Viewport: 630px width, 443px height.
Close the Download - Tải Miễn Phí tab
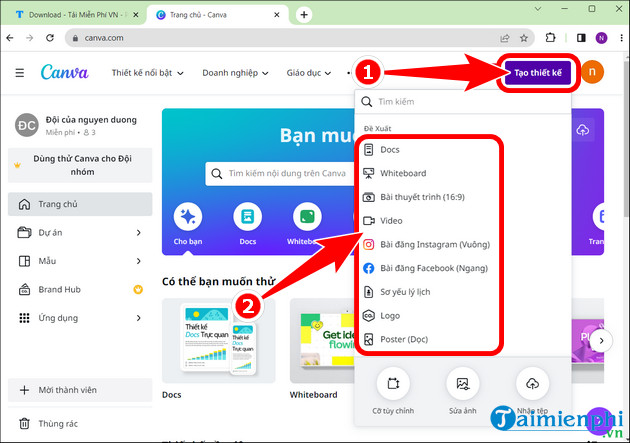point(136,15)
